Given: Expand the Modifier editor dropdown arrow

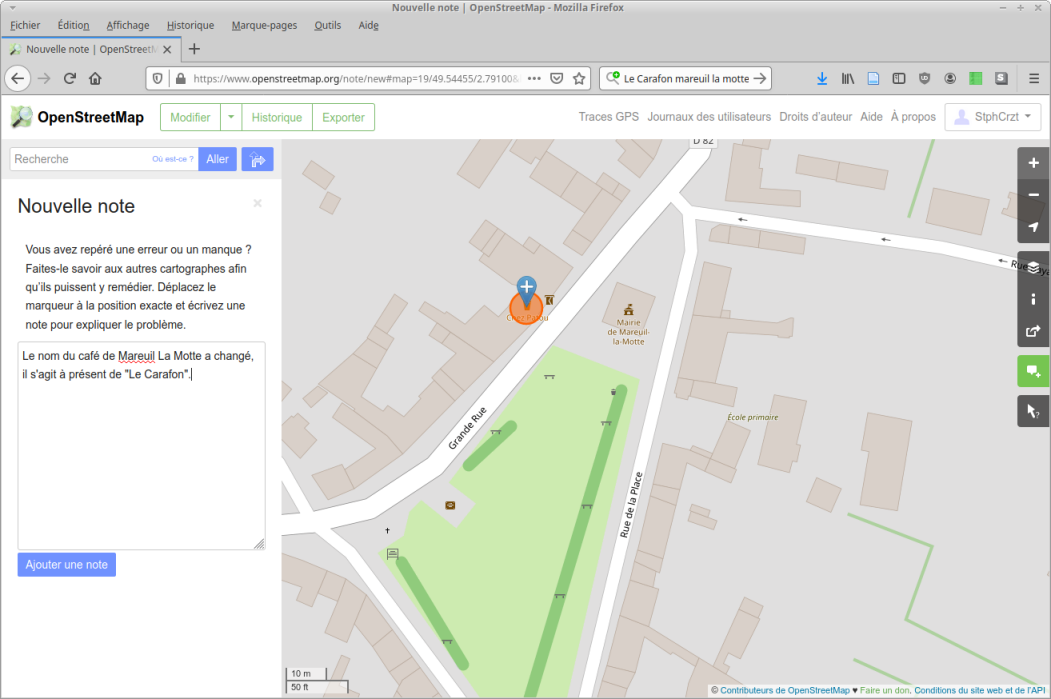Looking at the screenshot, I should tap(231, 117).
